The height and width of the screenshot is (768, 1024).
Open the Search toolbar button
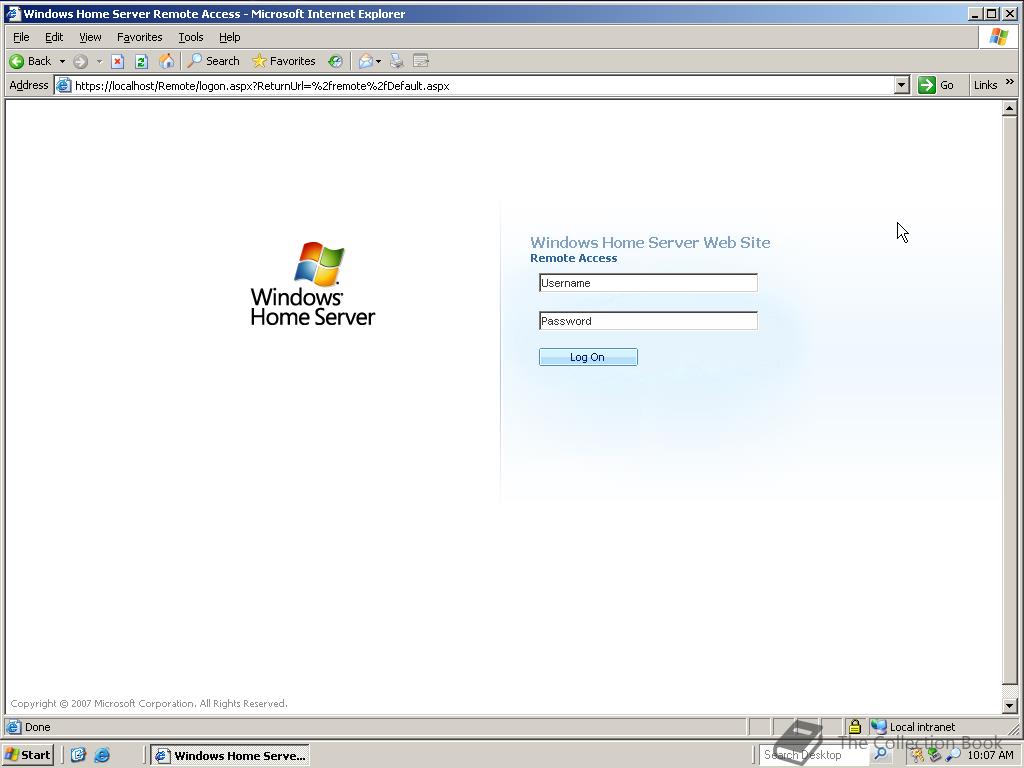(214, 61)
